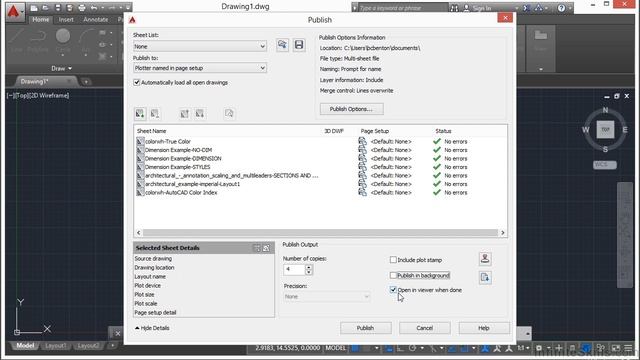The width and height of the screenshot is (640, 360).
Task: Click the Undo arrow in quick access toolbar
Action: point(94,8)
